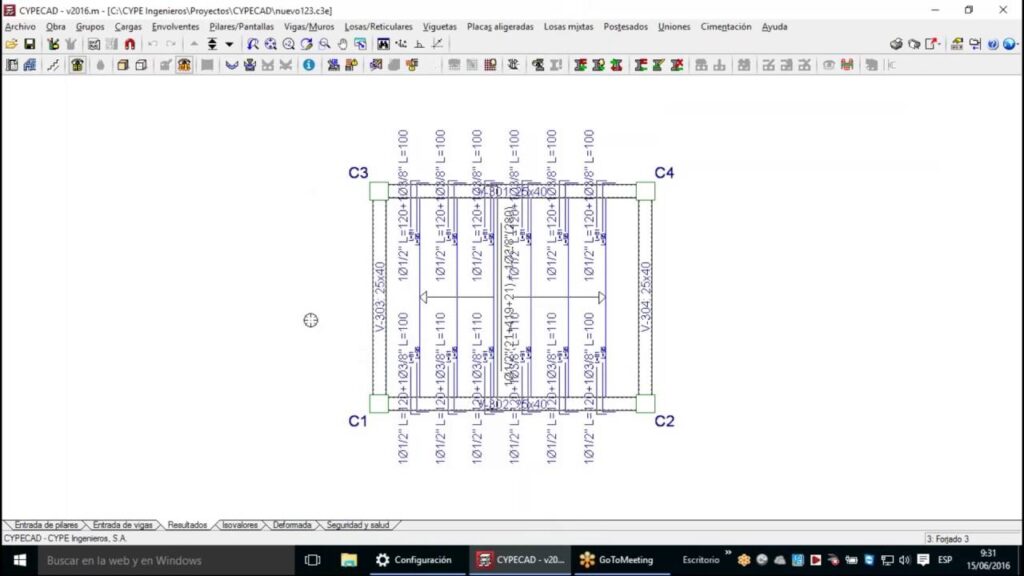The image size is (1024, 576).
Task: Toggle the eye visibility icon in toolbar
Action: tap(828, 65)
